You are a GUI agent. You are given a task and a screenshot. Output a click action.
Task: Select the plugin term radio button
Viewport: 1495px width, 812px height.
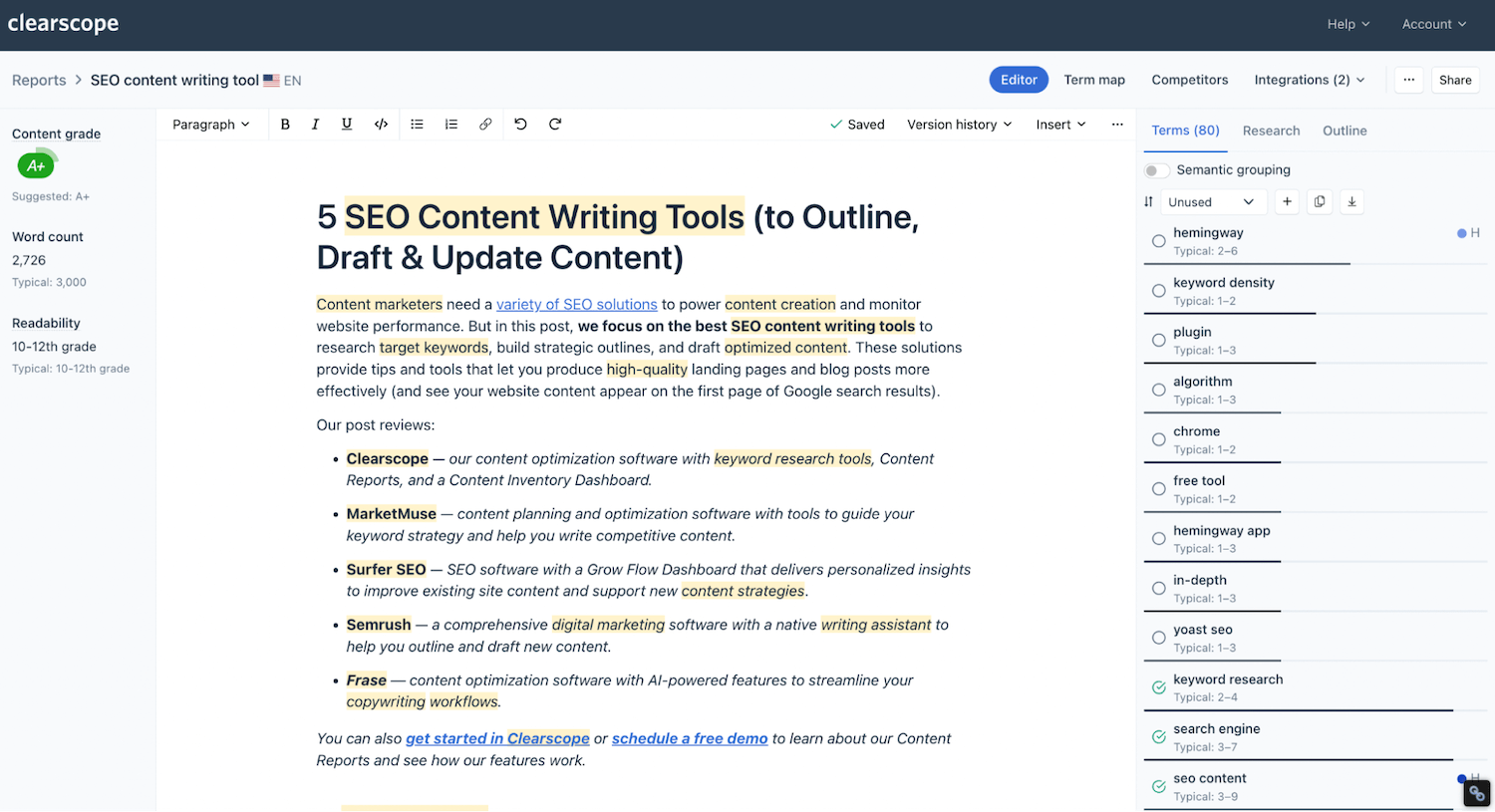1158,340
